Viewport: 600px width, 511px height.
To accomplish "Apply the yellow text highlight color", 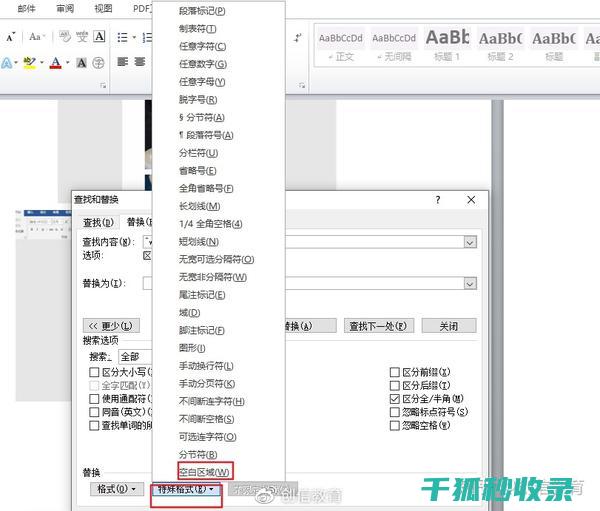I will [29, 63].
